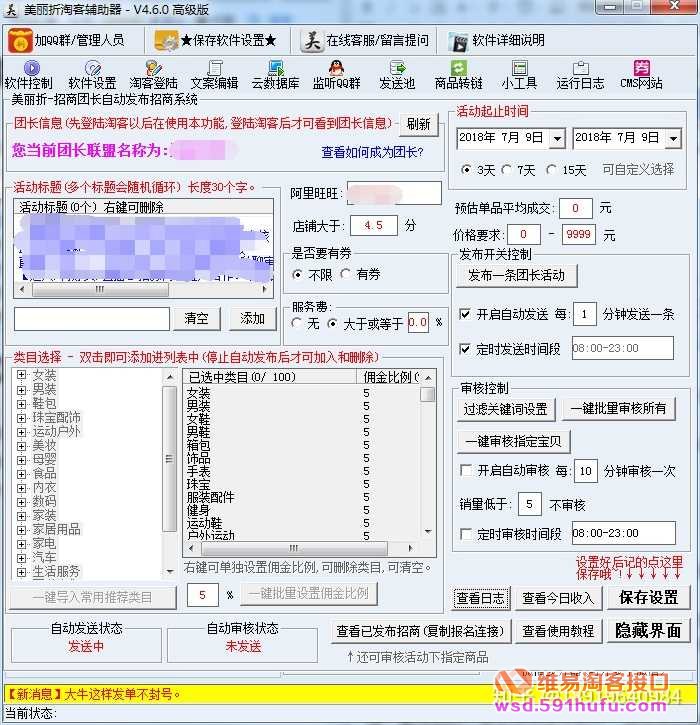The height and width of the screenshot is (725, 700).
Task: Expand the 女装 category tree node
Action: (x=21, y=375)
